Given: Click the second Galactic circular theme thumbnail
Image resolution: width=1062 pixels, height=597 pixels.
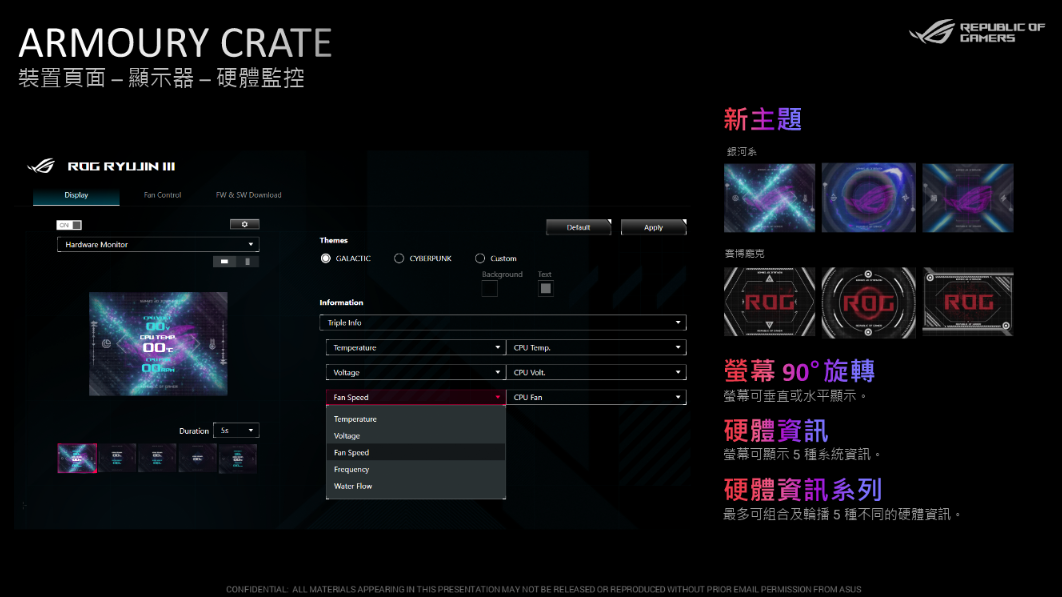Looking at the screenshot, I should coord(868,198).
